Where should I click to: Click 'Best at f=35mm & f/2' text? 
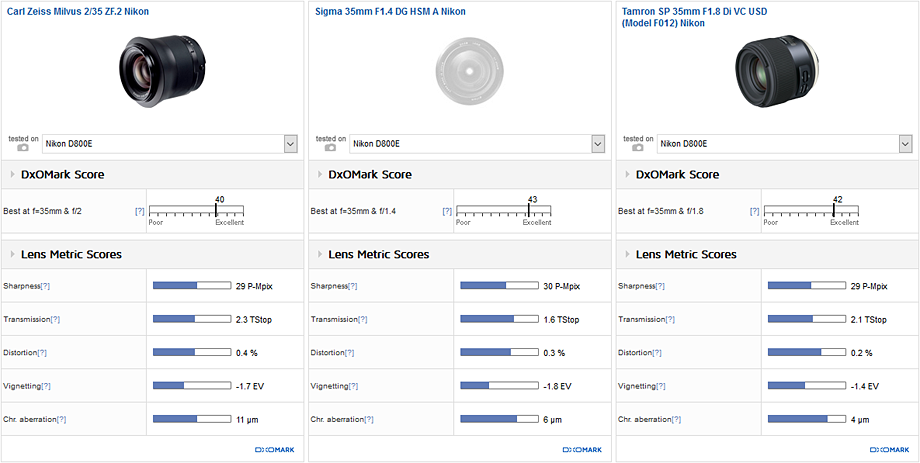(x=41, y=211)
